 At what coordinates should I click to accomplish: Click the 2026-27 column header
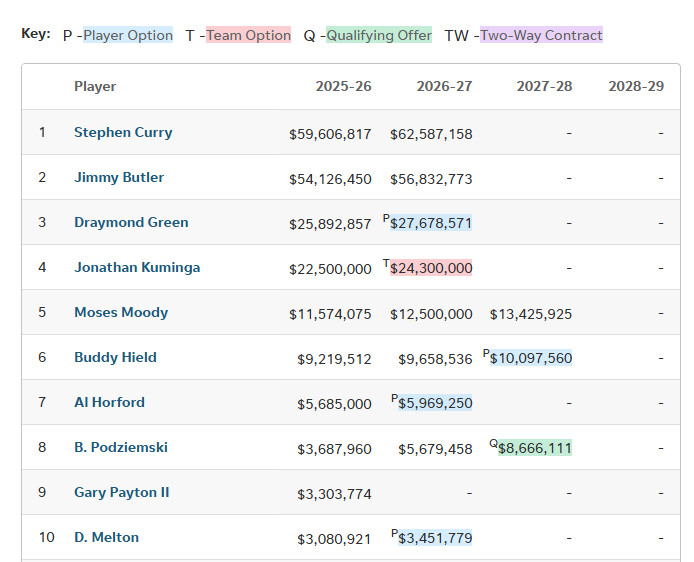pos(444,86)
